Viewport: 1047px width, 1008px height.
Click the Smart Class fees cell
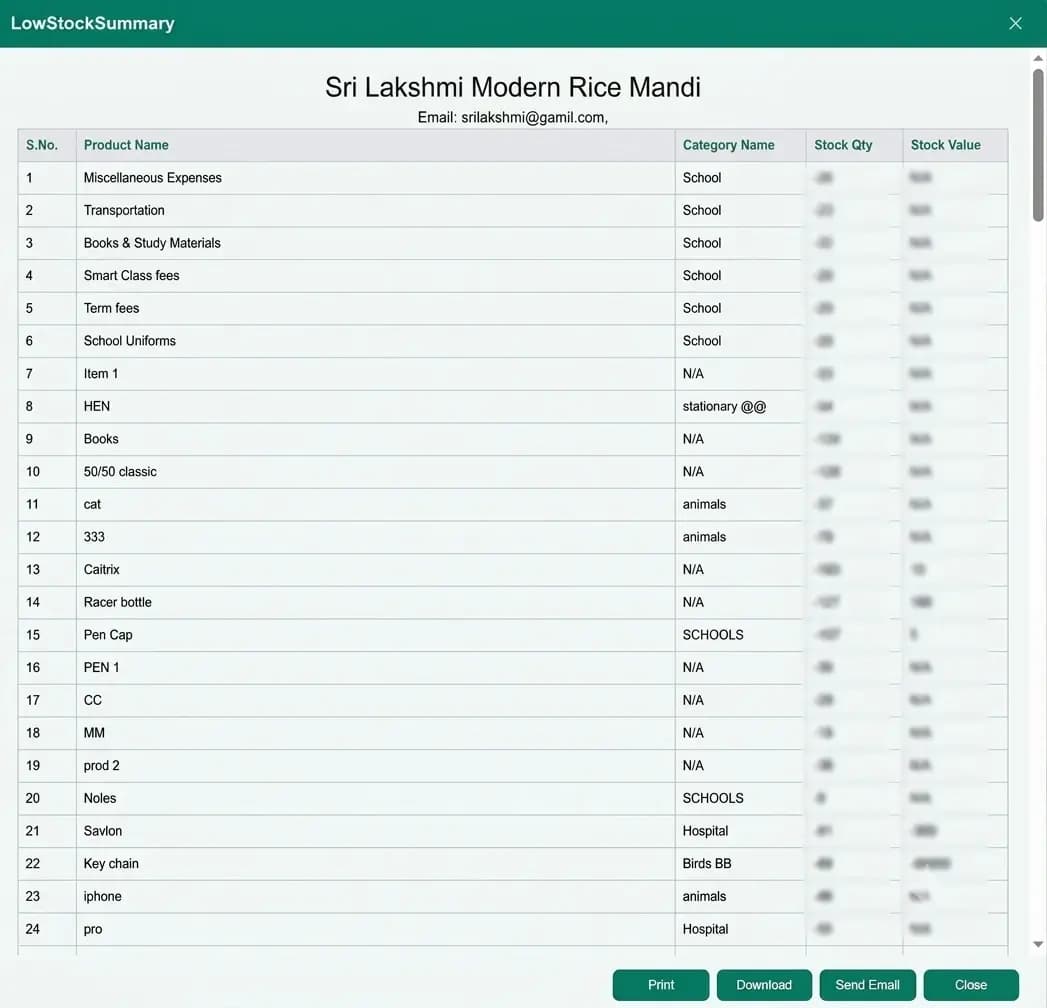[x=375, y=276]
